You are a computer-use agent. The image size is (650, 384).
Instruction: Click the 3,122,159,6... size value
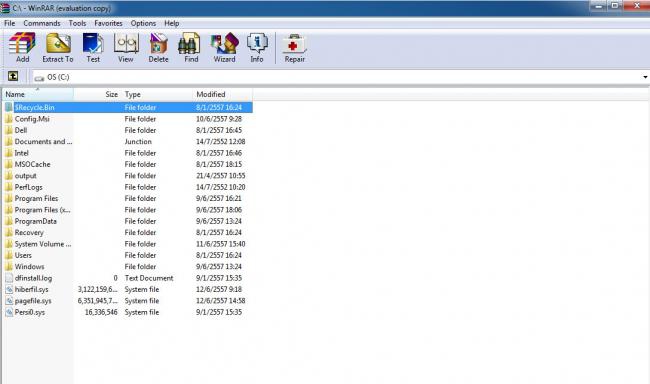coord(98,289)
